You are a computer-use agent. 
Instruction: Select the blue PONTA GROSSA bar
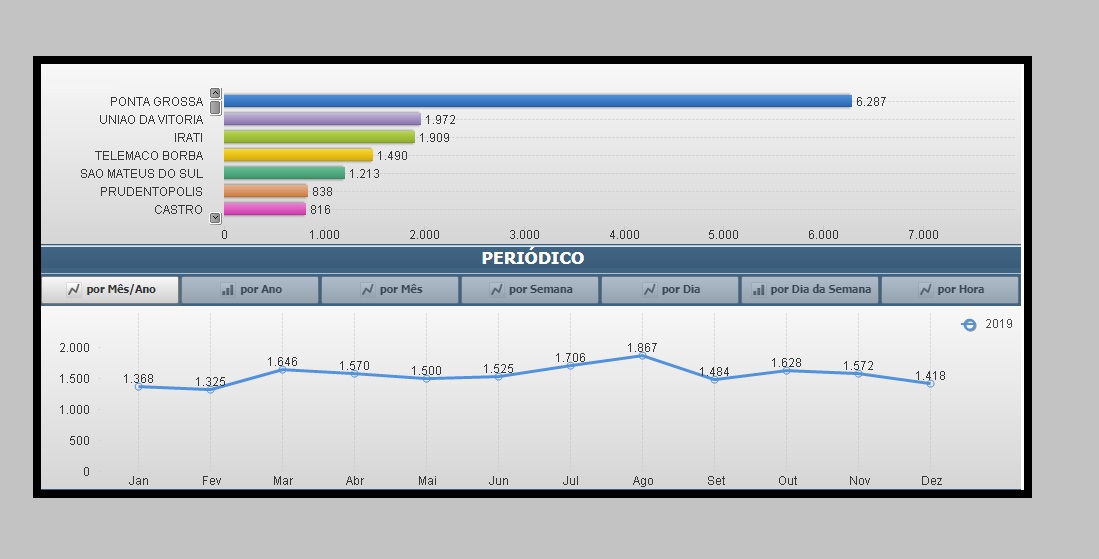(x=537, y=101)
